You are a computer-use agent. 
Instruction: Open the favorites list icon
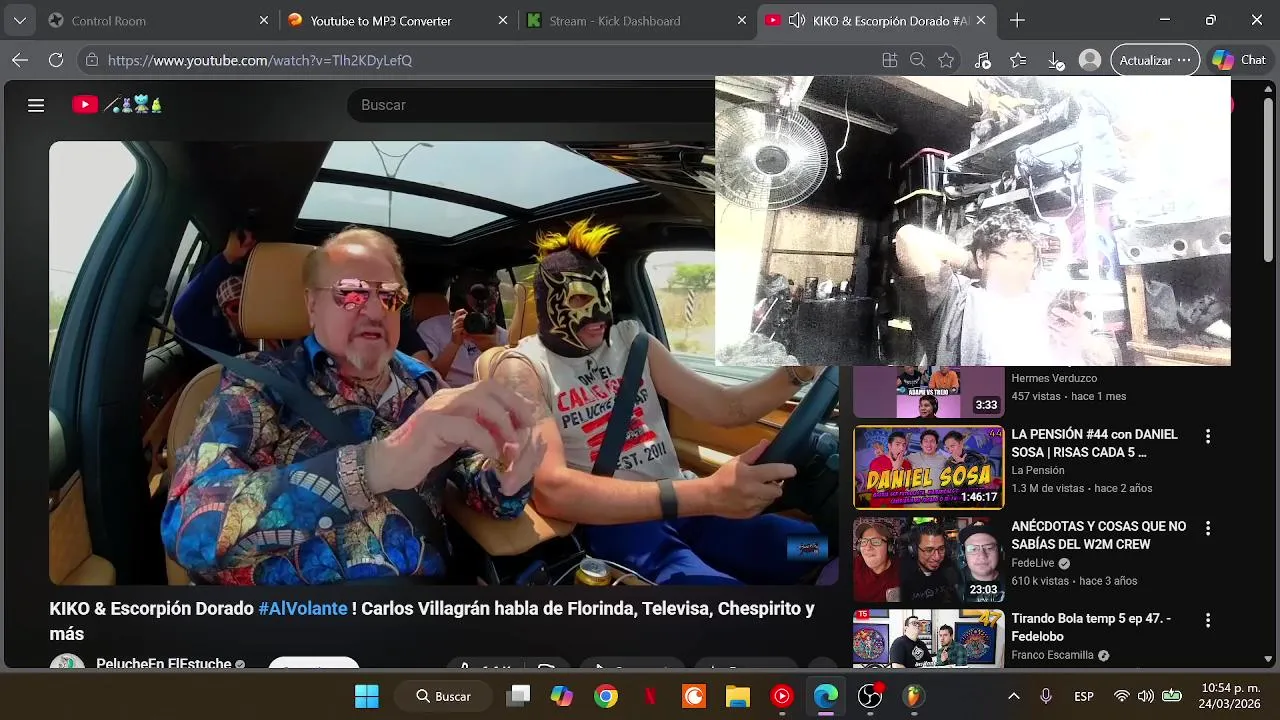pos(1018,60)
